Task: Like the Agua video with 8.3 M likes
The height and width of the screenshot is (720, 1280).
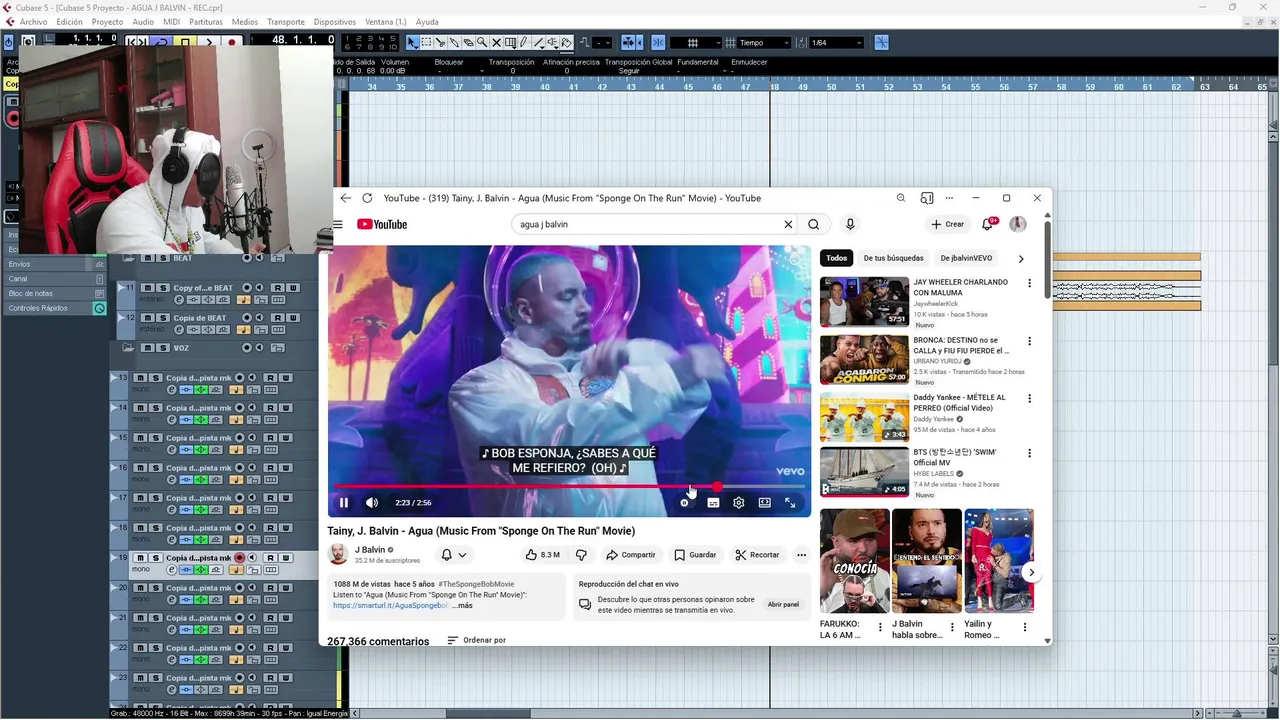Action: click(542, 555)
